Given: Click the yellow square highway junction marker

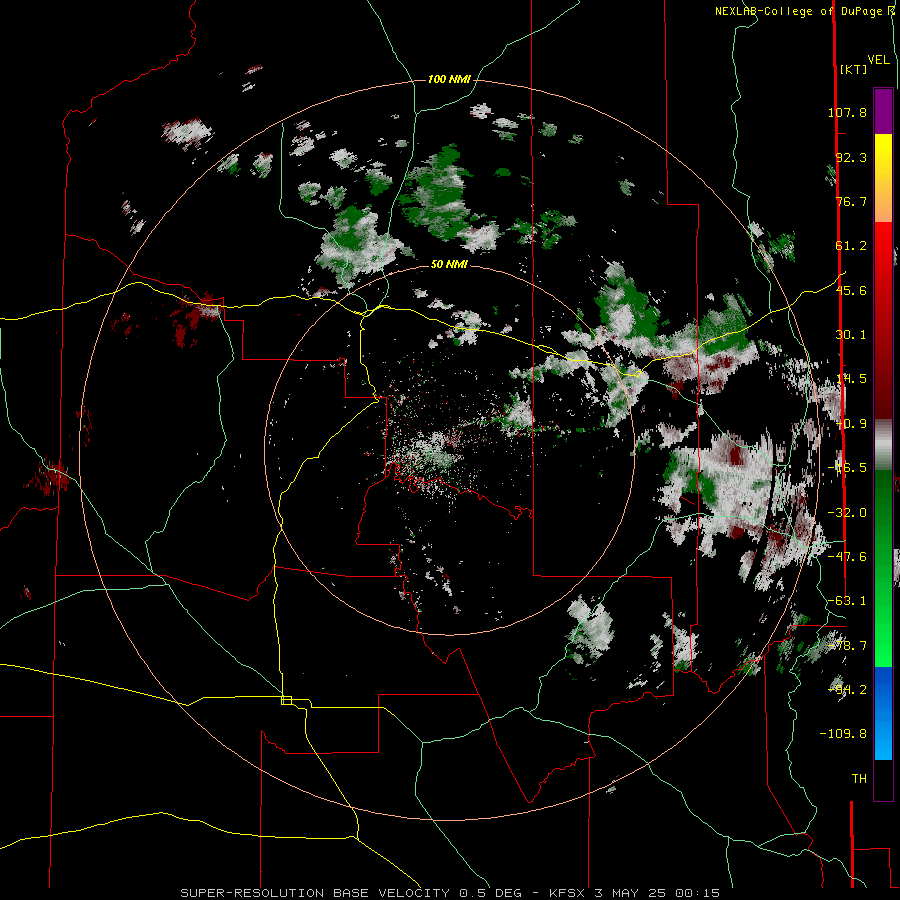Looking at the screenshot, I should point(286,700).
